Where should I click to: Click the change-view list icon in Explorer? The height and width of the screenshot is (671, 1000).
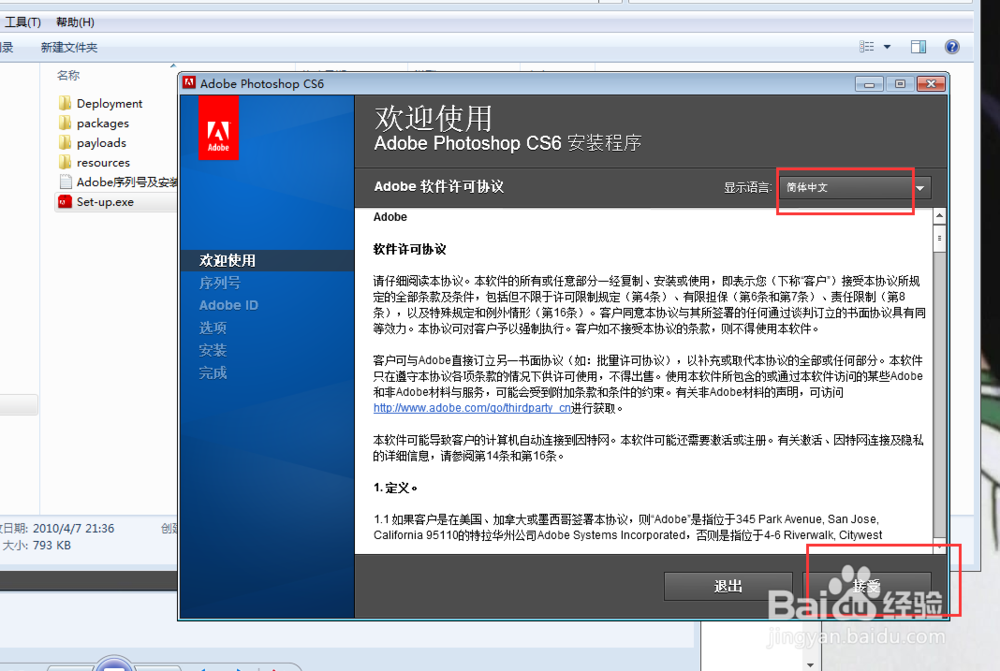tap(869, 46)
